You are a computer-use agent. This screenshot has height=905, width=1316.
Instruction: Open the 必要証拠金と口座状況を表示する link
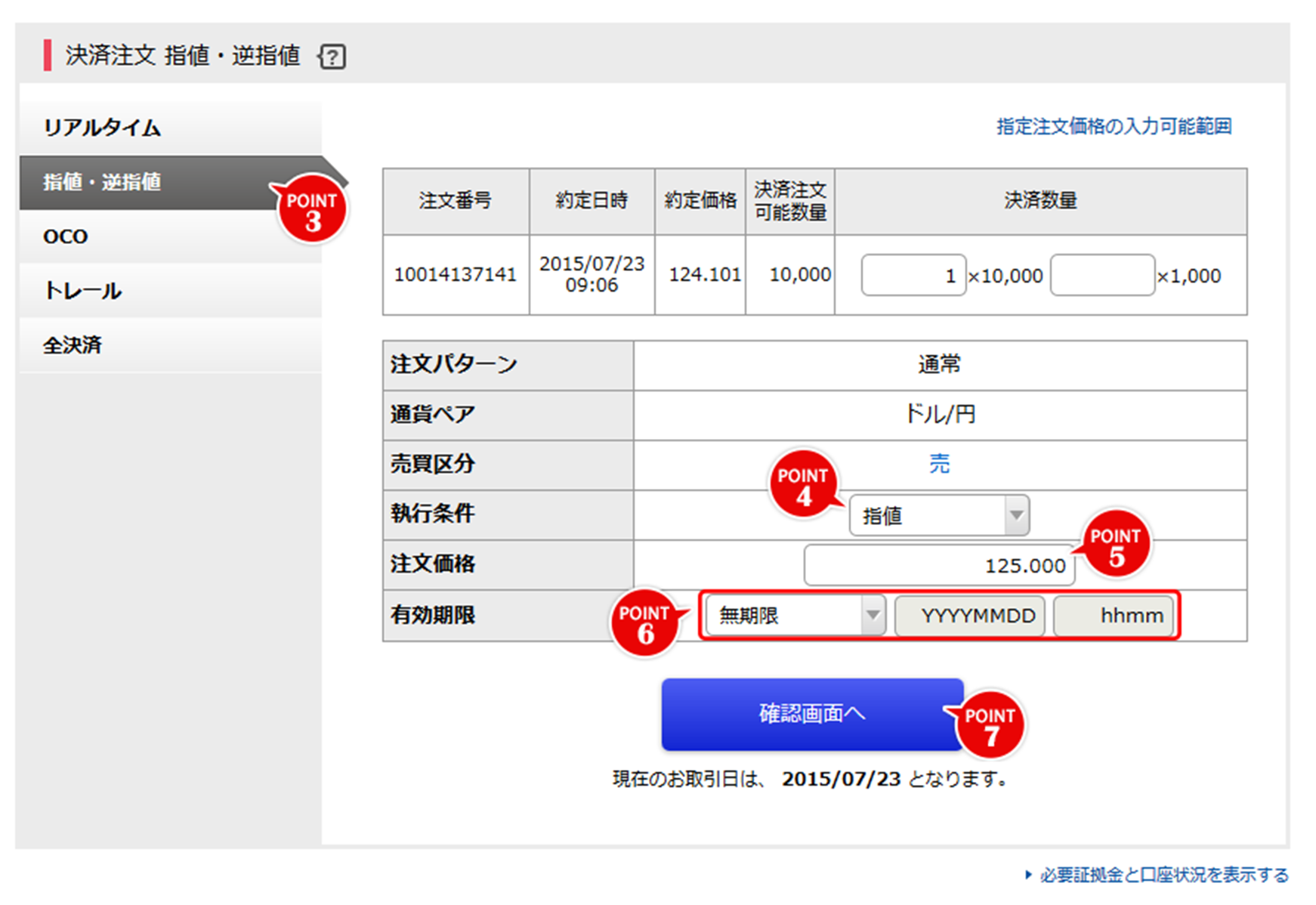[1163, 875]
